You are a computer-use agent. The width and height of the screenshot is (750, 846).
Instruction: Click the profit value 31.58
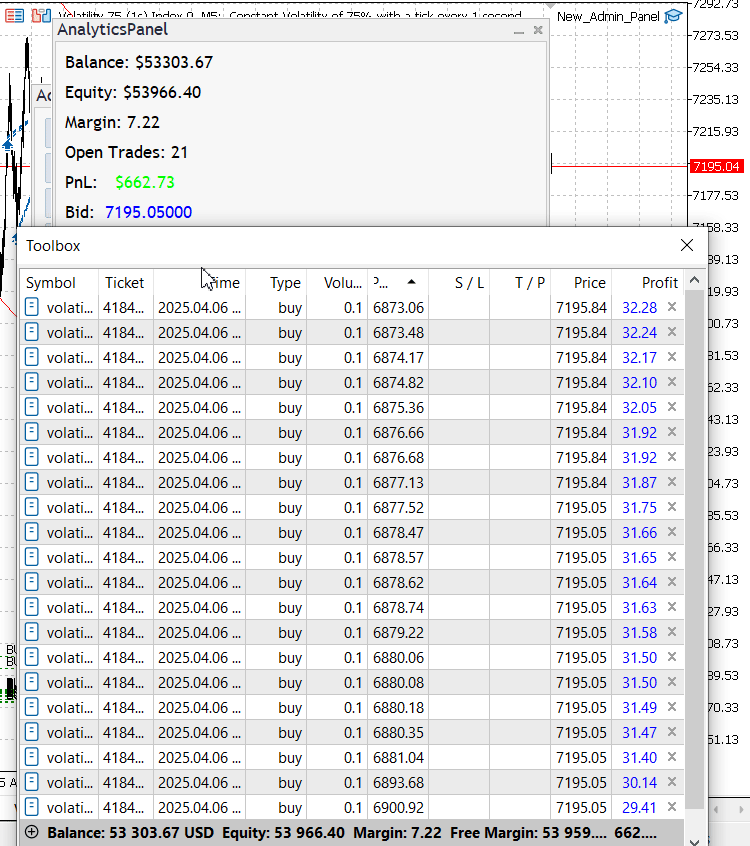(x=639, y=632)
